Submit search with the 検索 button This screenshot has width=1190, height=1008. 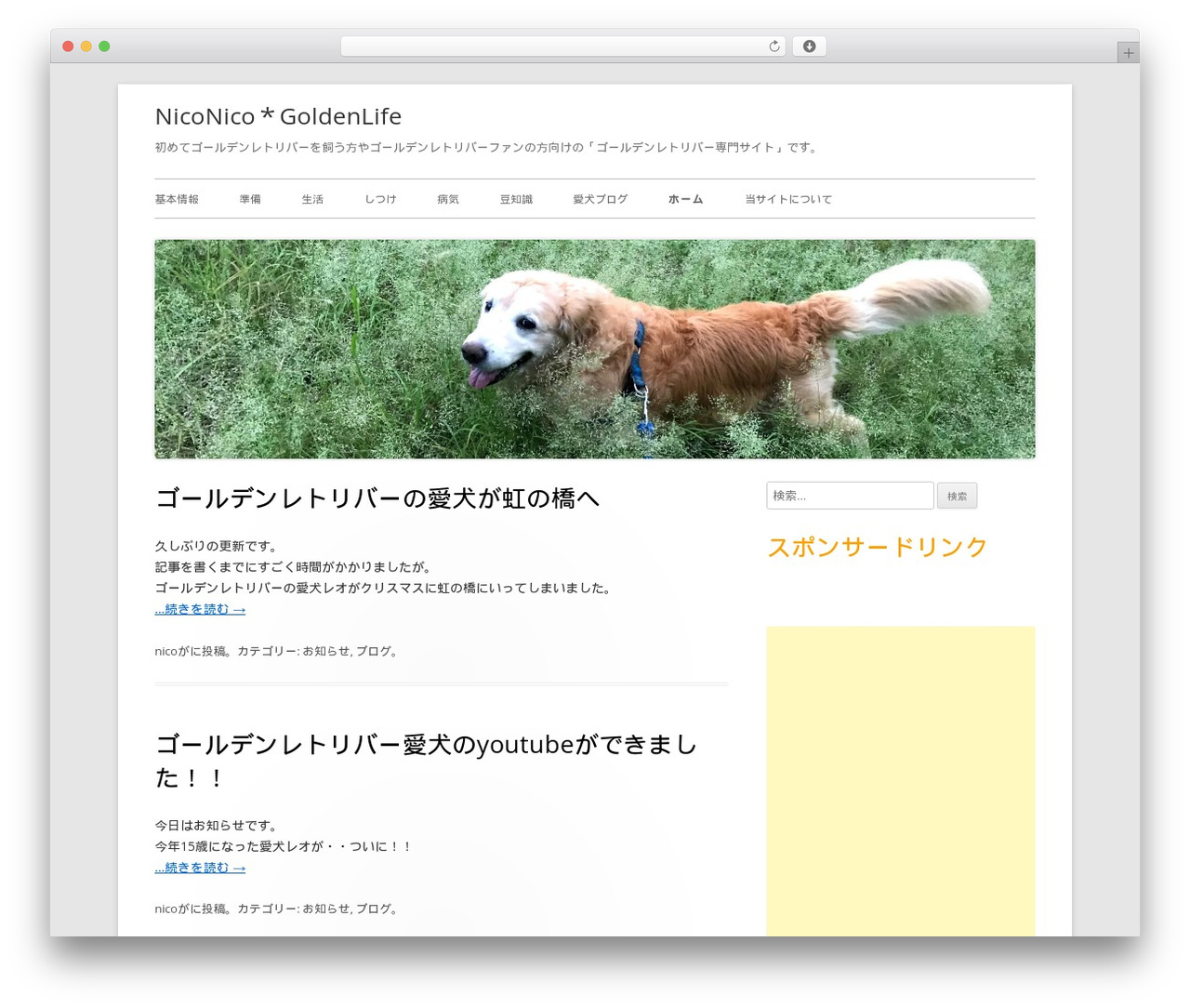pyautogui.click(x=957, y=496)
